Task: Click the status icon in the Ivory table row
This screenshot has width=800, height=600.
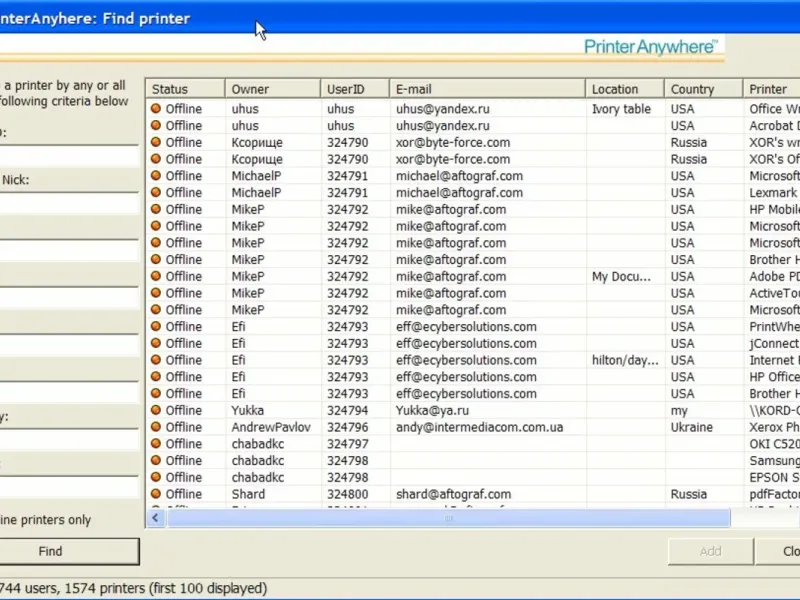Action: tap(156, 109)
